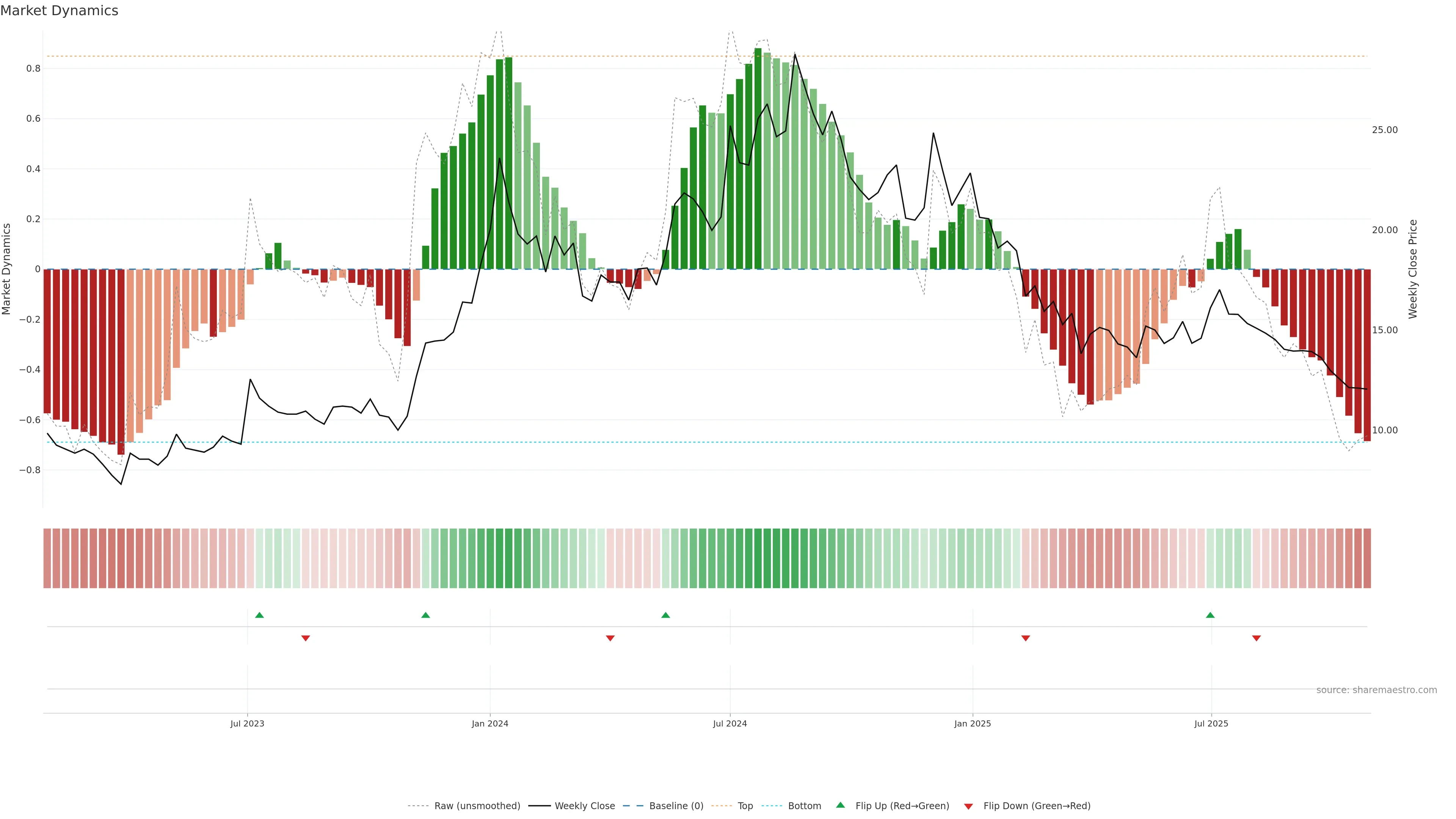
Task: Click the flip-up triangle before Jul 2024
Action: pyautogui.click(x=666, y=615)
